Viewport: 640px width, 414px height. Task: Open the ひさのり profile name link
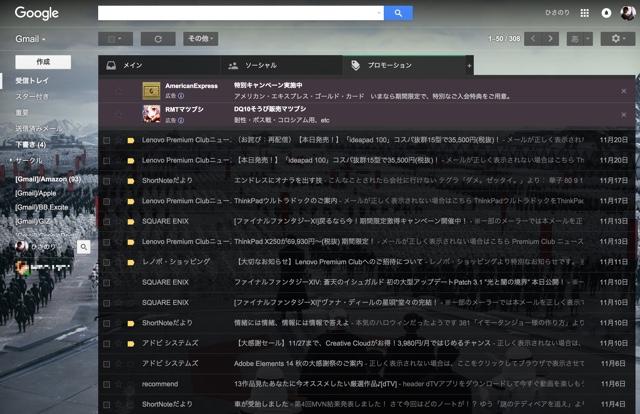pyautogui.click(x=557, y=13)
